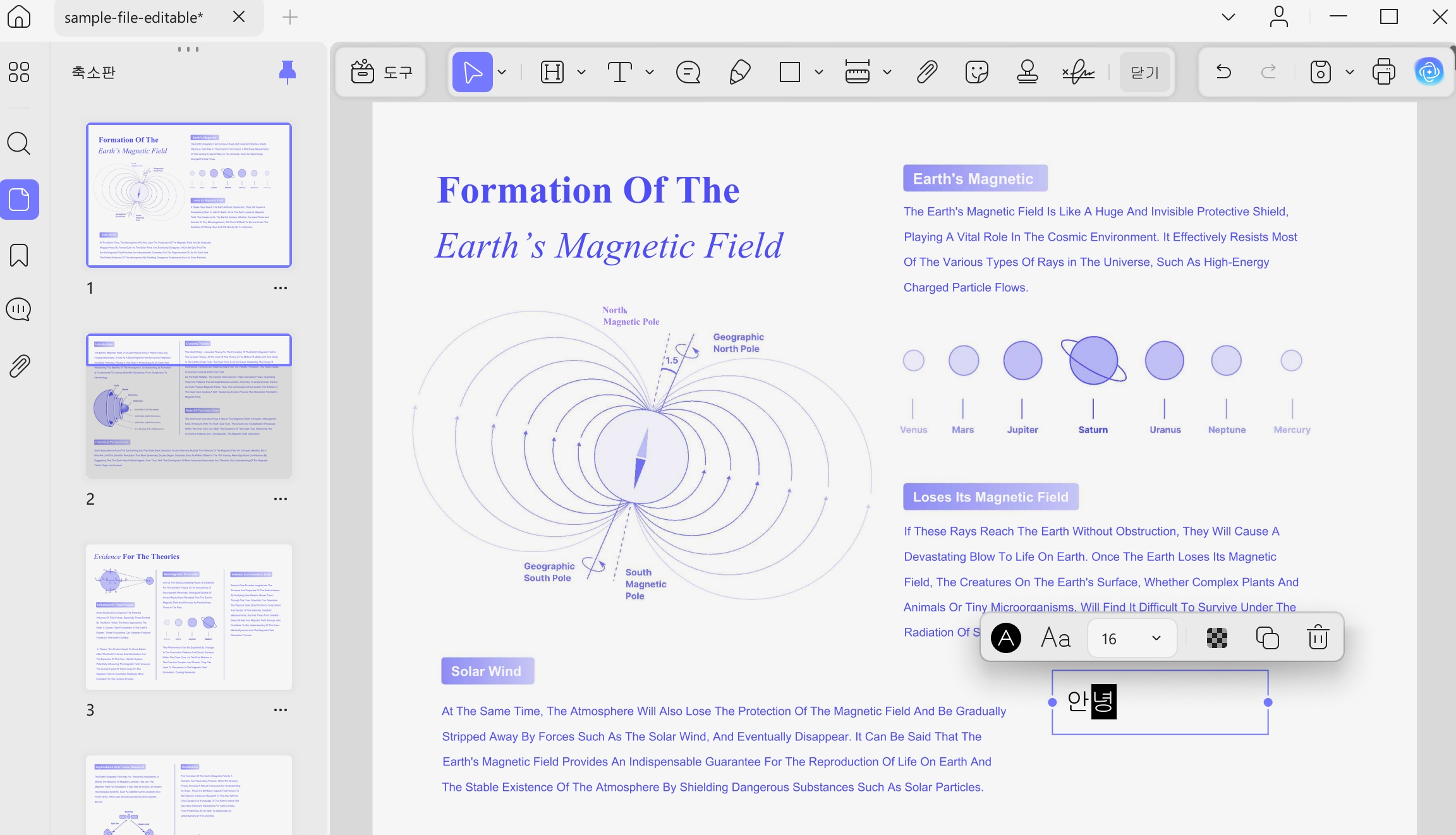The height and width of the screenshot is (835, 1456).
Task: Expand the highlight tool options arrow
Action: (x=581, y=72)
